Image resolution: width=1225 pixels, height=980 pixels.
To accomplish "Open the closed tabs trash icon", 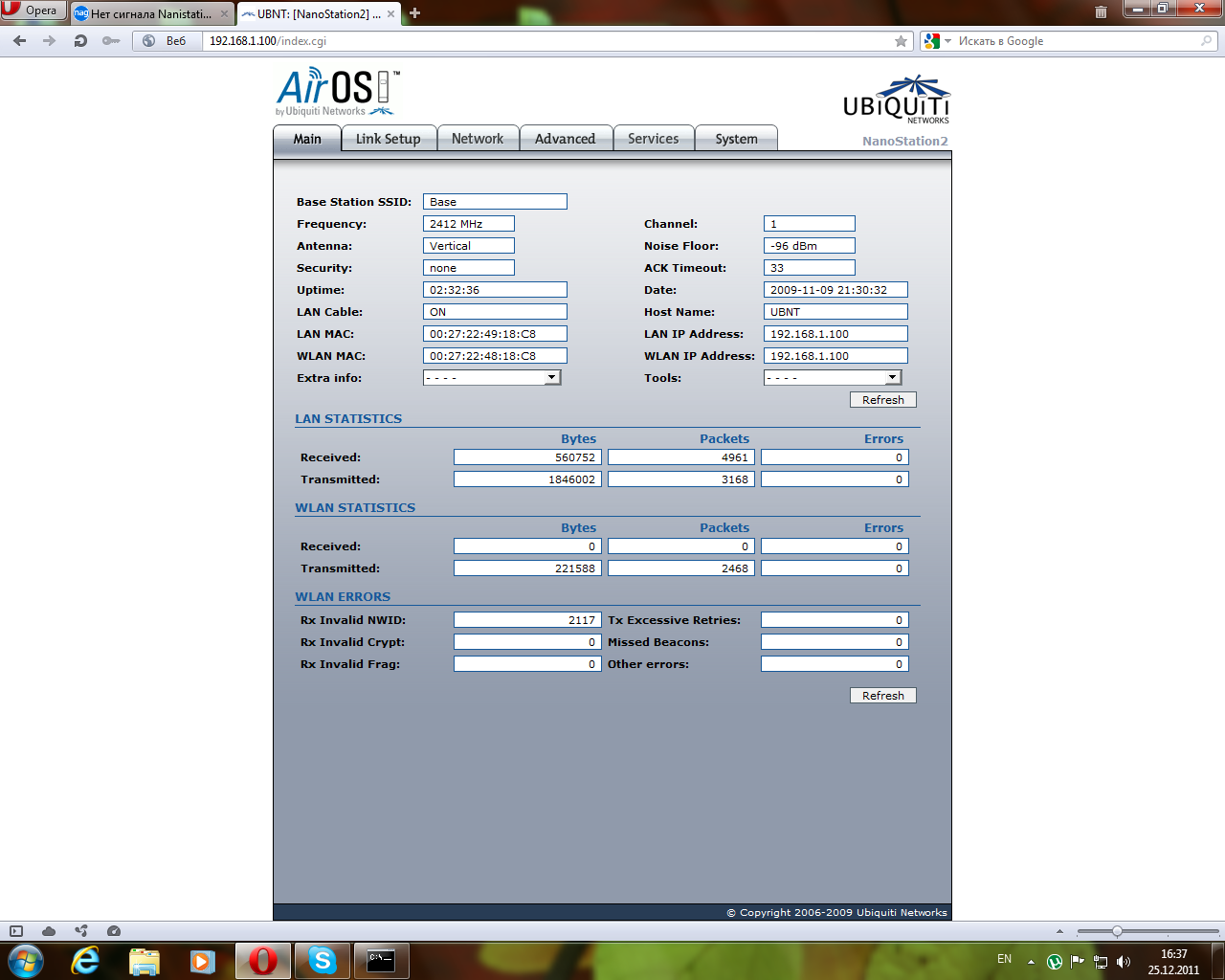I will click(1101, 12).
